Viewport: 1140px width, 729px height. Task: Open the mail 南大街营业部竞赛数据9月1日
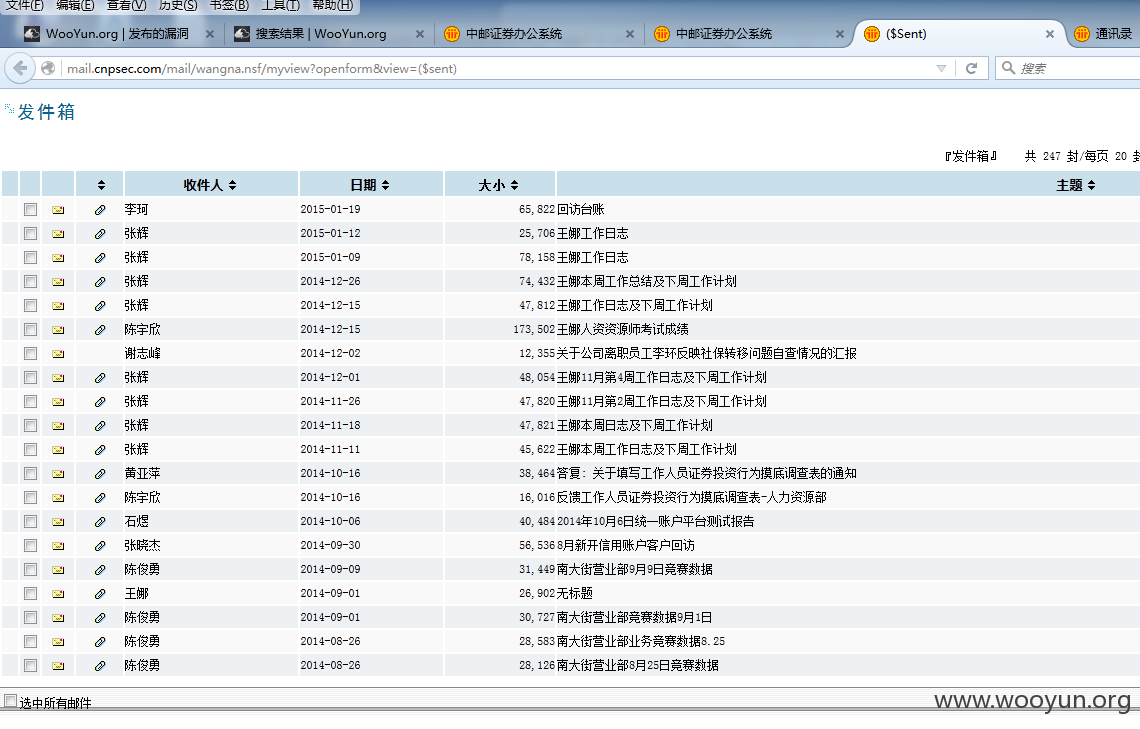pos(634,617)
